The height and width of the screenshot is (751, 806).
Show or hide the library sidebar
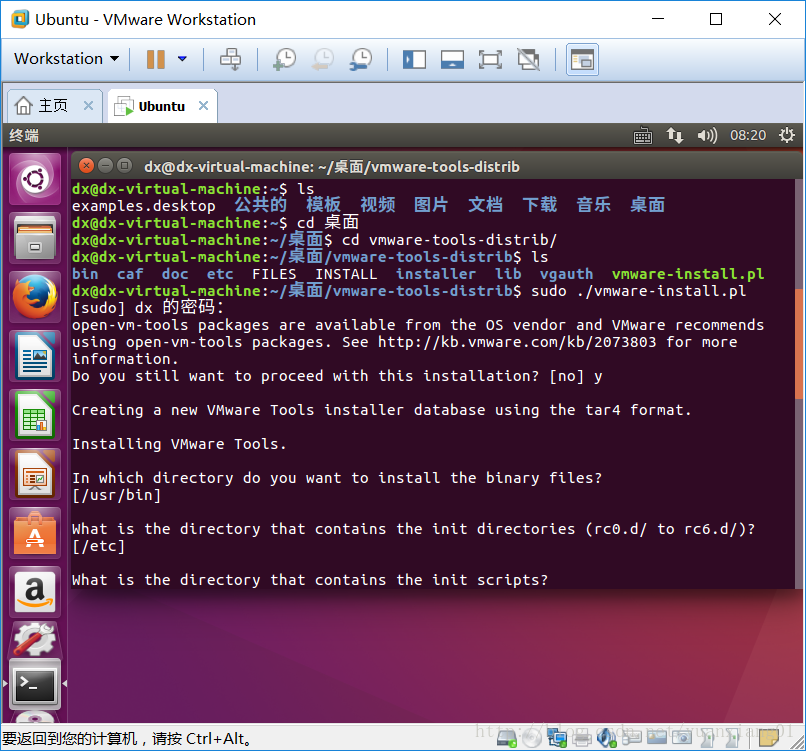click(x=414, y=59)
